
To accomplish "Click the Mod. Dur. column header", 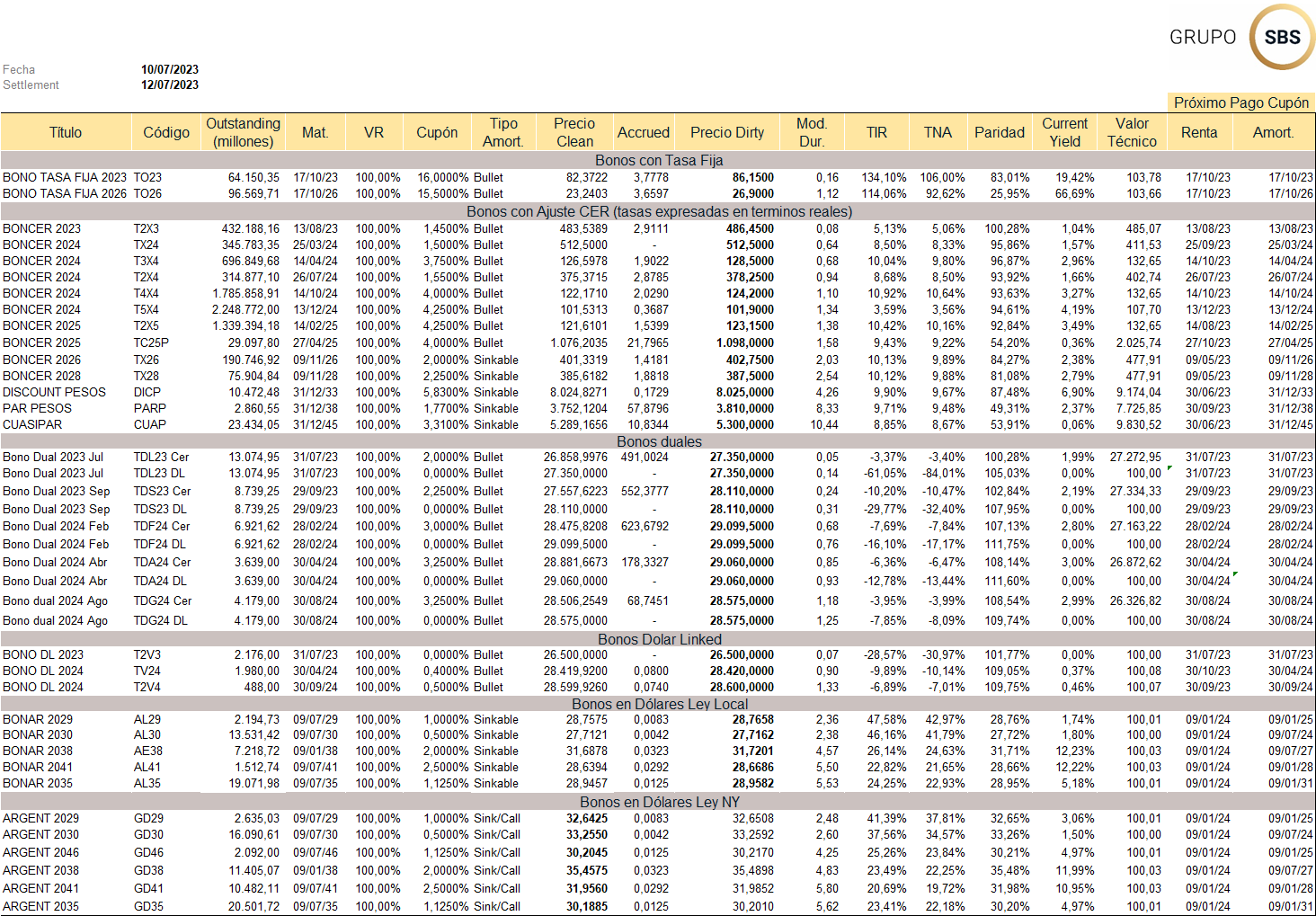I will tap(812, 132).
